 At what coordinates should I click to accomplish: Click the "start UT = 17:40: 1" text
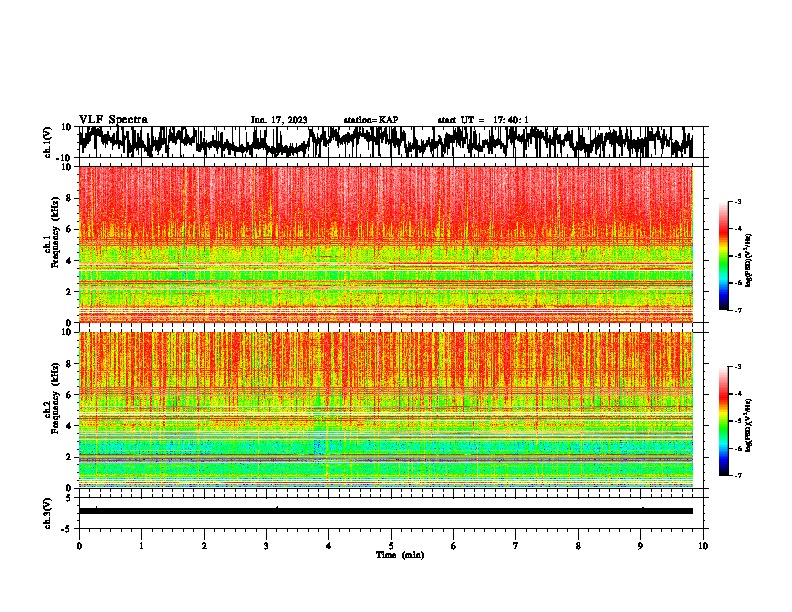pyautogui.click(x=483, y=120)
